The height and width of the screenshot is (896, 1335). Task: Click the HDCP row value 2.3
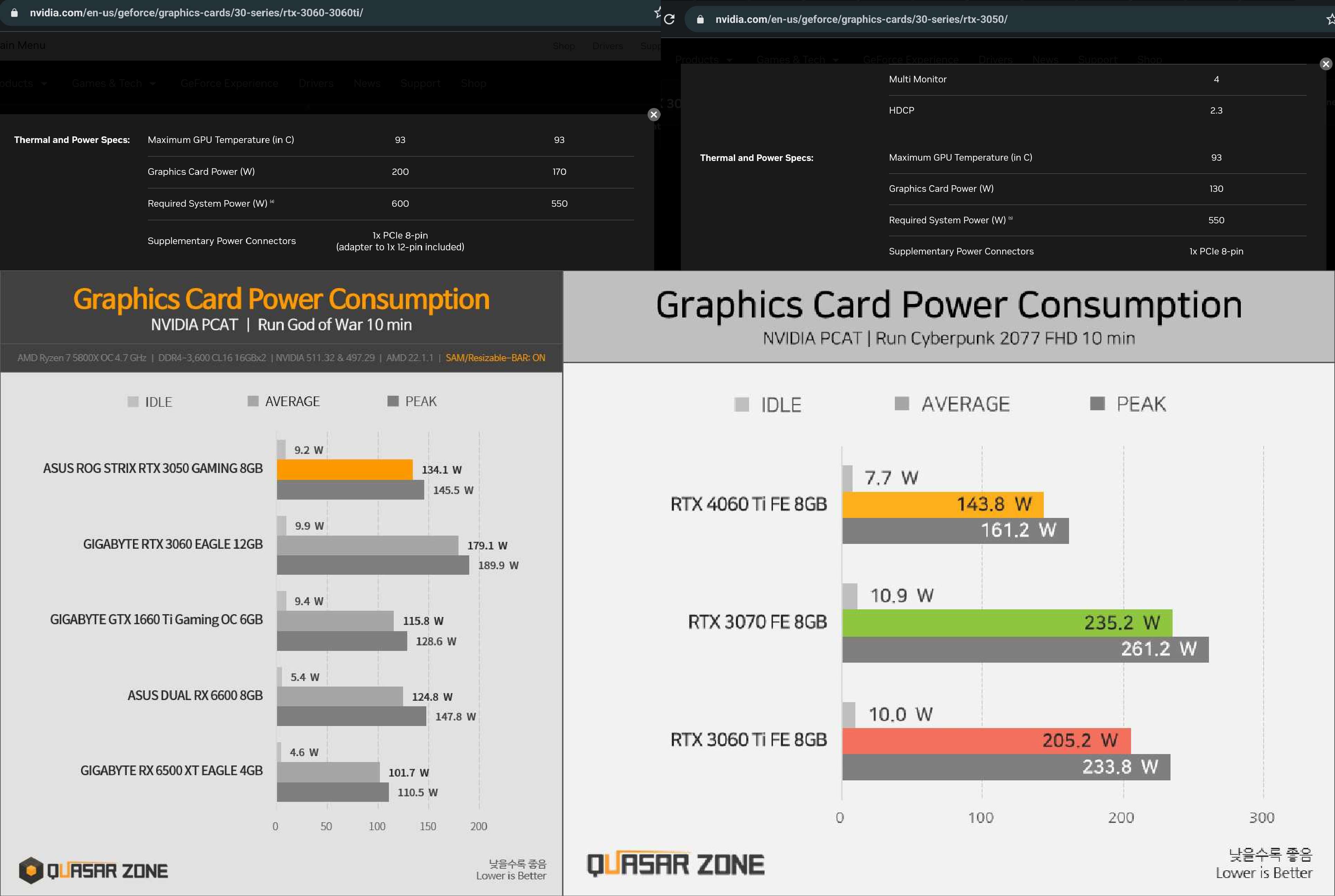(1216, 110)
